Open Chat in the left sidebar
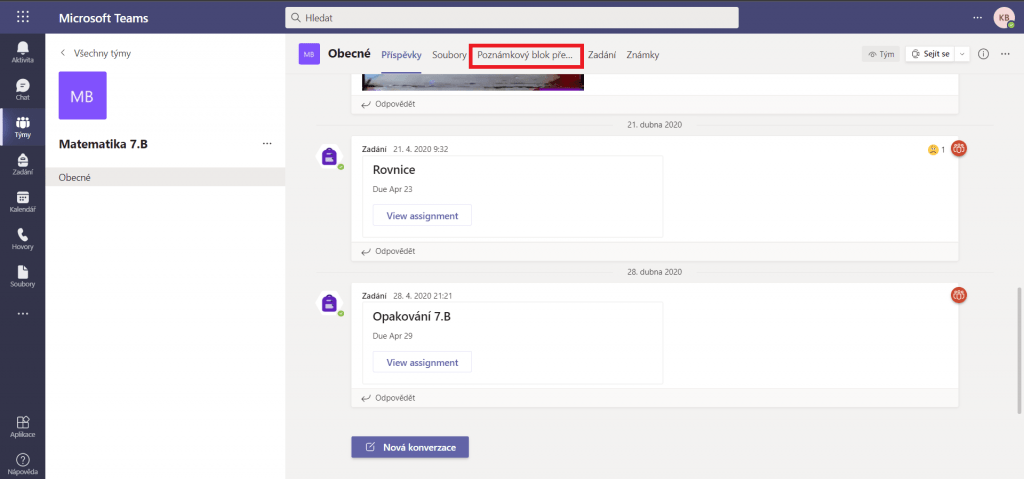Image resolution: width=1024 pixels, height=479 pixels. pyautogui.click(x=22, y=89)
